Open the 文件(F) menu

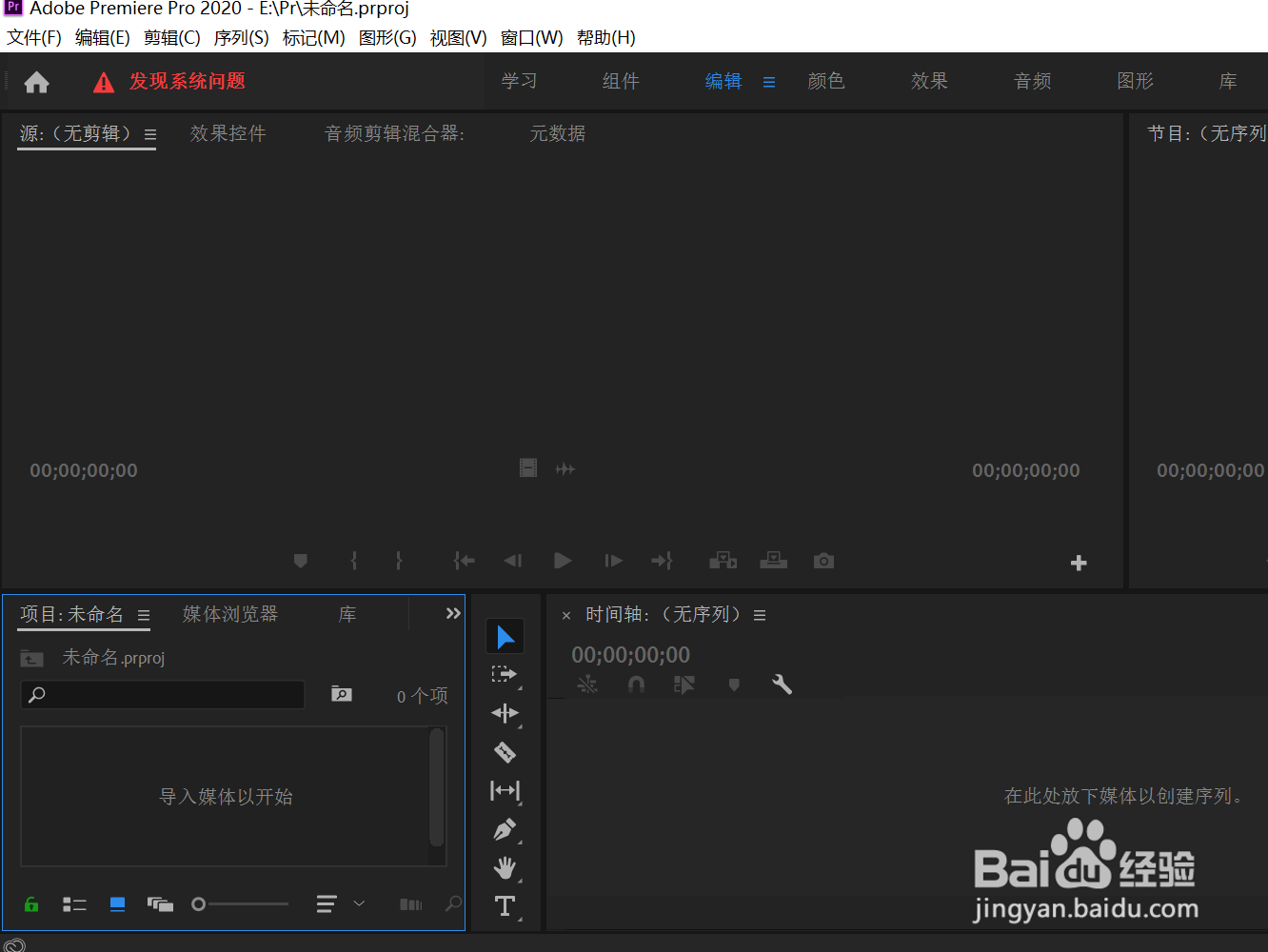tap(34, 38)
